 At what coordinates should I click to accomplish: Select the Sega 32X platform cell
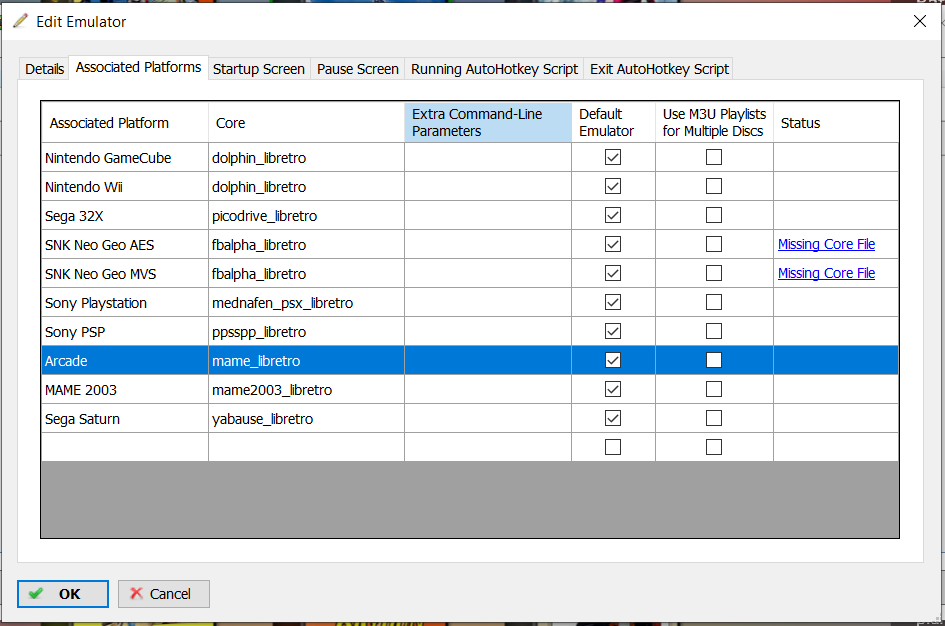(125, 216)
